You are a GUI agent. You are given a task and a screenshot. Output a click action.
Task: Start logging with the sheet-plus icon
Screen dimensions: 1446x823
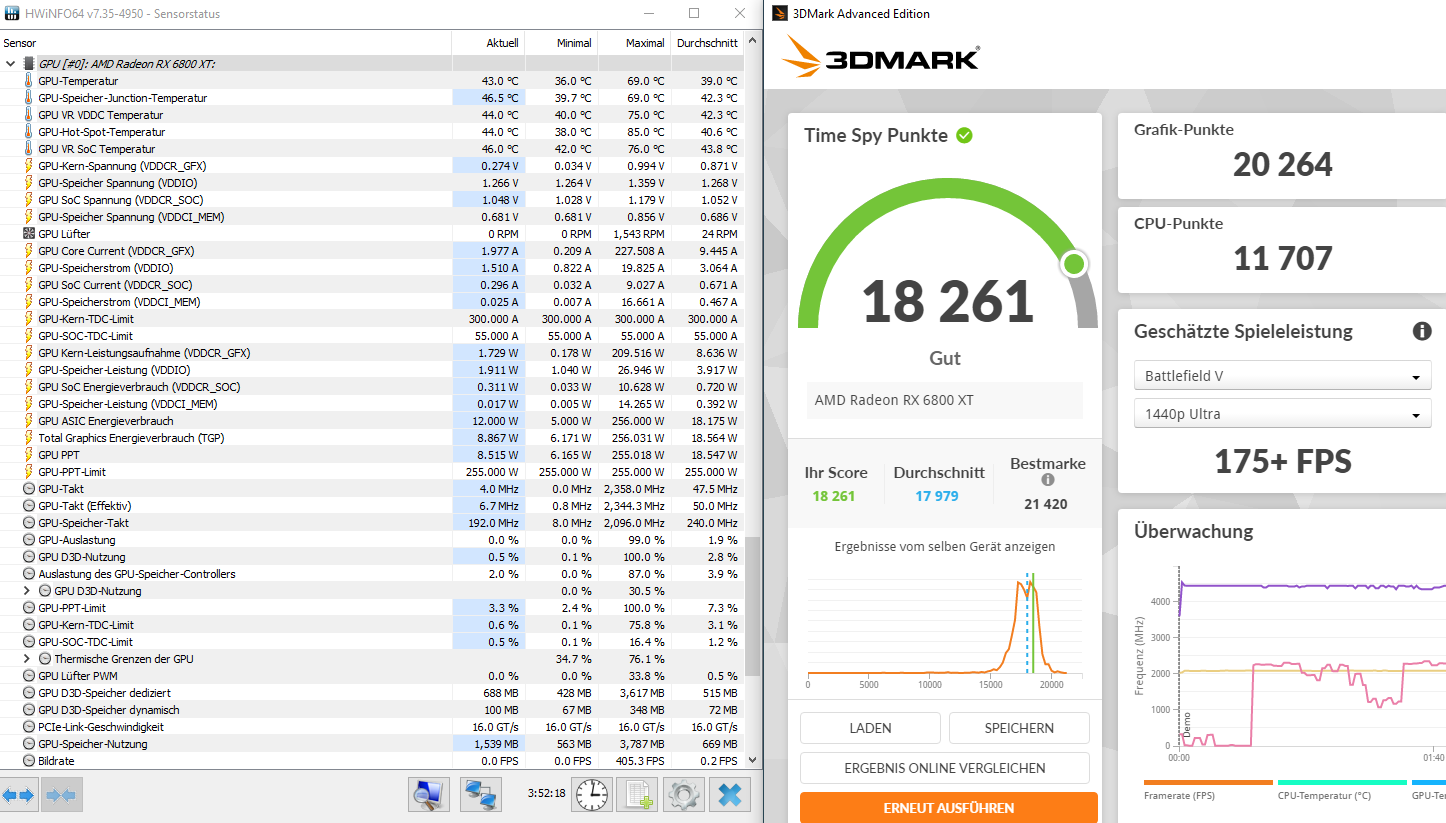(637, 795)
